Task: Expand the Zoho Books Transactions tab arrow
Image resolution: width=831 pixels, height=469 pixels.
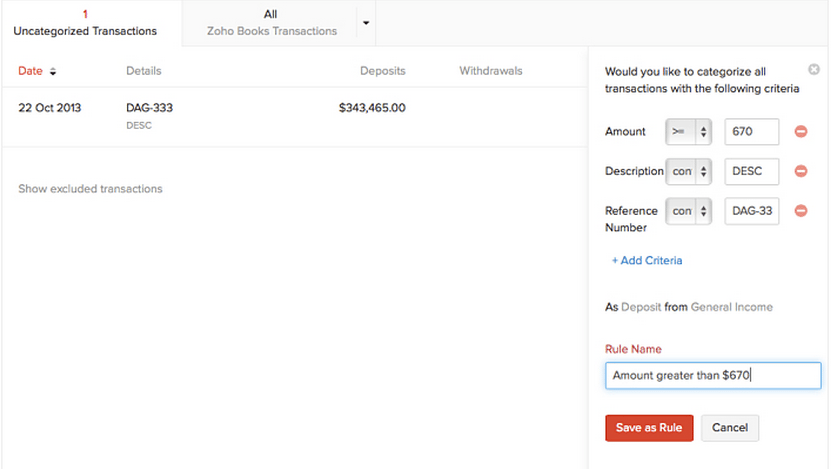Action: coord(366,23)
